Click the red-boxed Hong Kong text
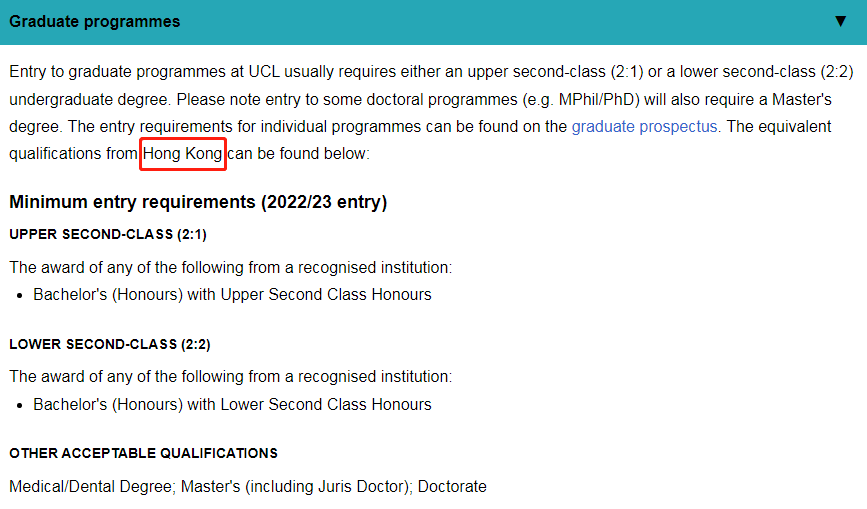 [x=182, y=154]
